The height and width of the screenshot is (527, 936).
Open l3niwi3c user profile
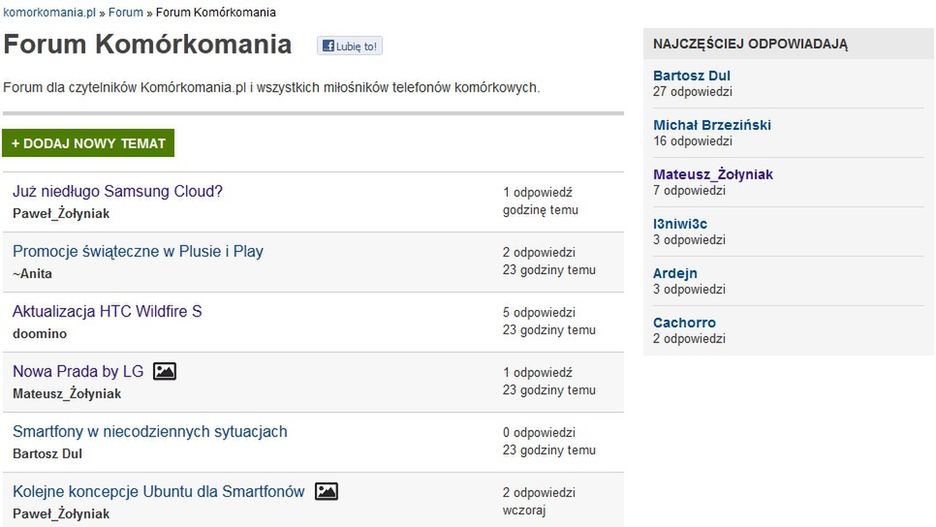click(680, 224)
